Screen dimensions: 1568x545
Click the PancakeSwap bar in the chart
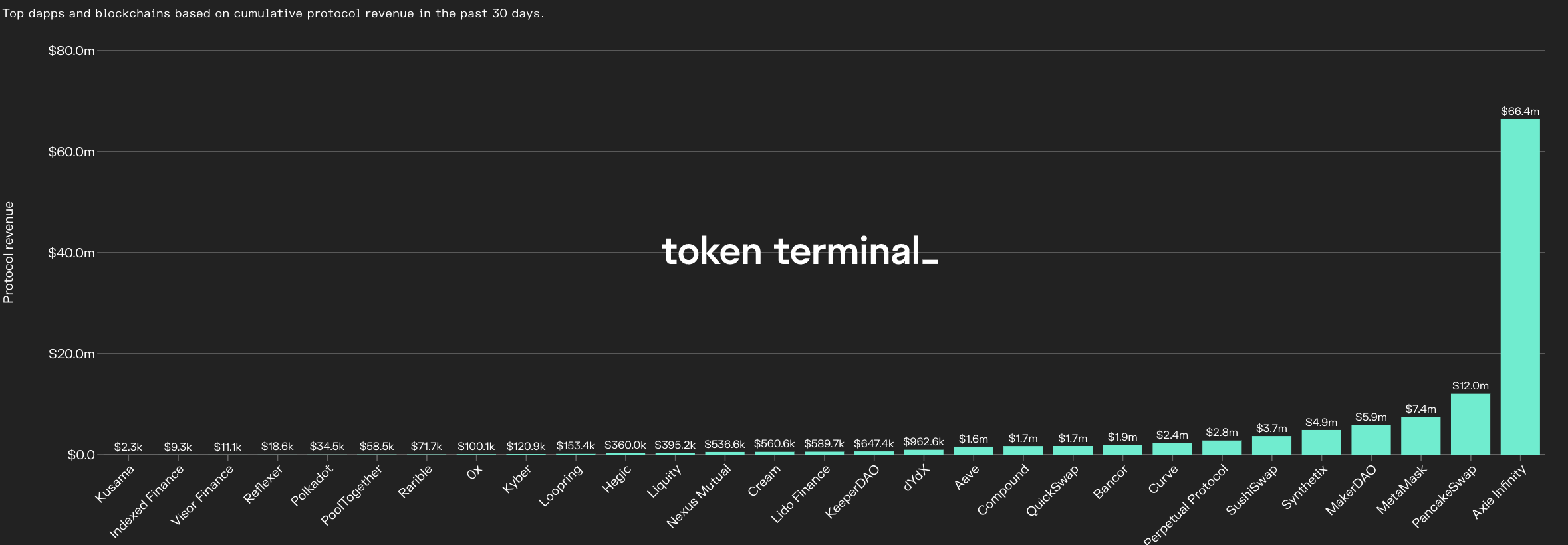1470,424
